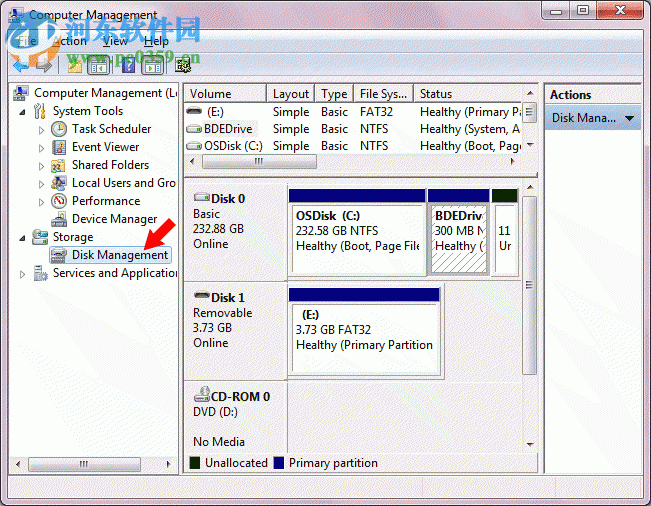The width and height of the screenshot is (651, 506).
Task: Click the Settings checklist toolbar icon
Action: [183, 65]
